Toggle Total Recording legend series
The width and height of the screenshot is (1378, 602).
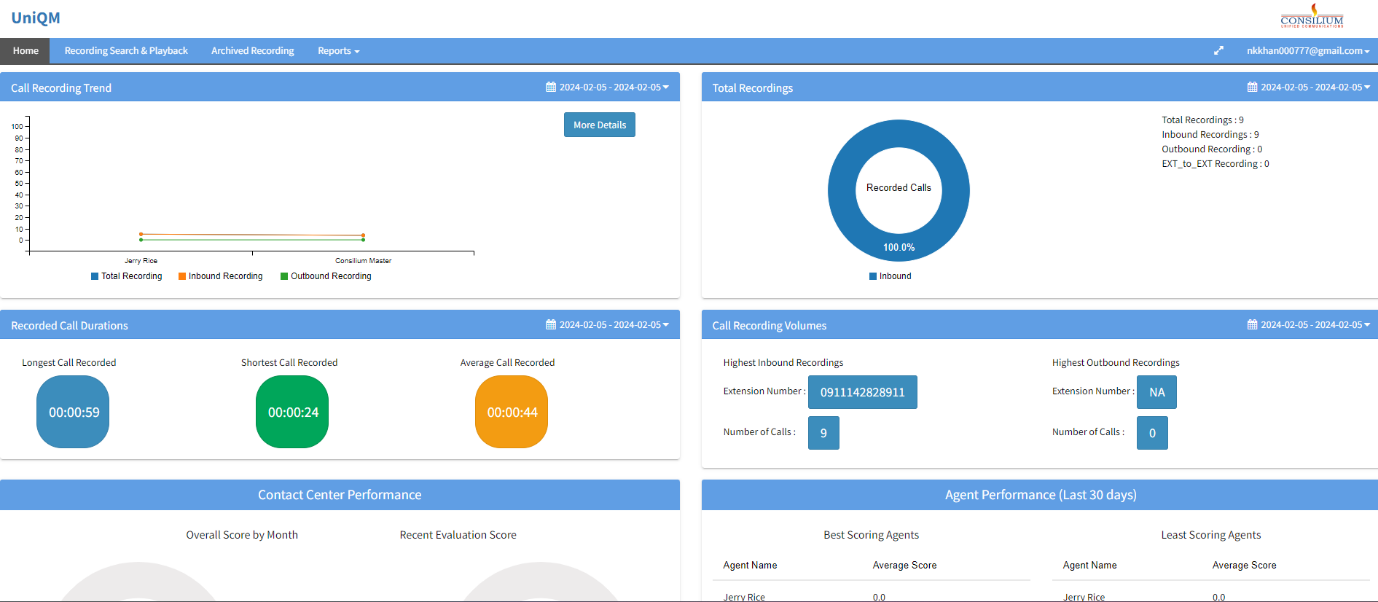click(x=126, y=276)
